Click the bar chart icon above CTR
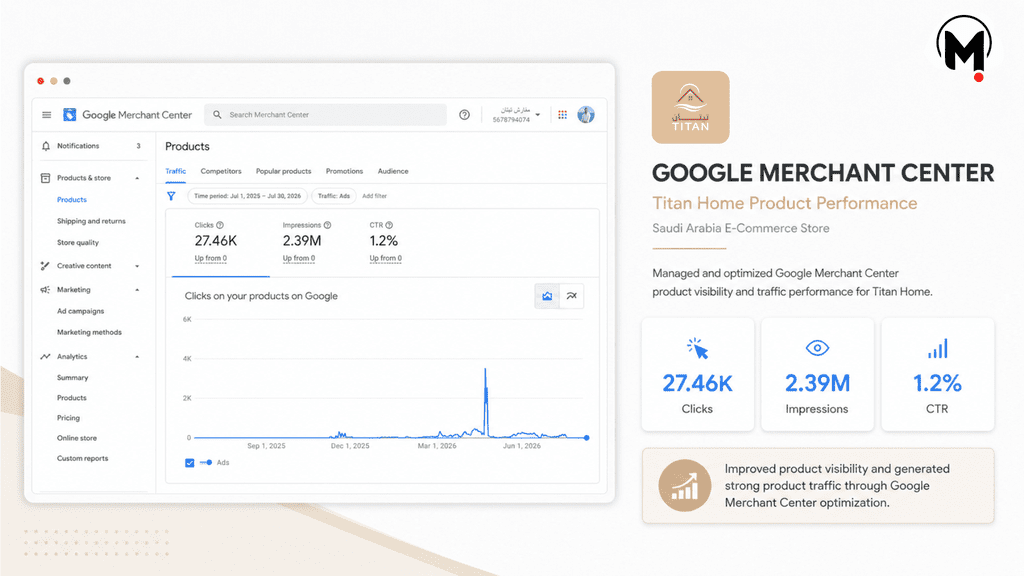1024x576 pixels. (937, 348)
